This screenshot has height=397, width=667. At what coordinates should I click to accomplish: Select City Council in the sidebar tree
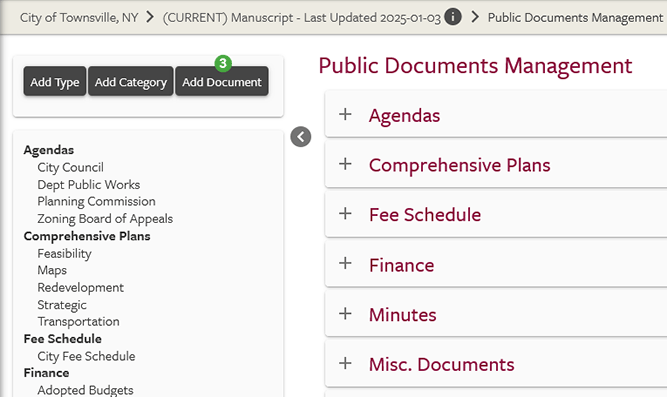(71, 167)
